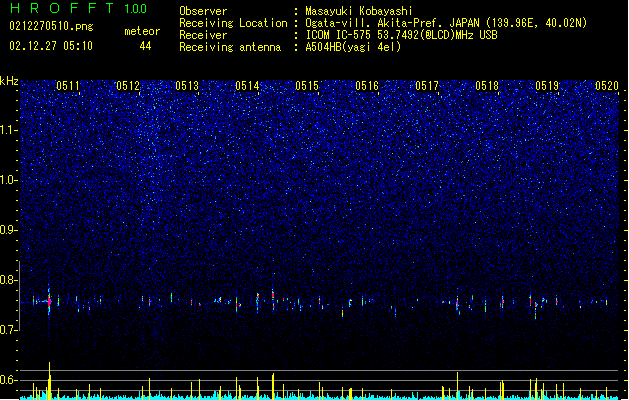Click the meteor label above the count
The width and height of the screenshot is (629, 400).
pos(142,31)
